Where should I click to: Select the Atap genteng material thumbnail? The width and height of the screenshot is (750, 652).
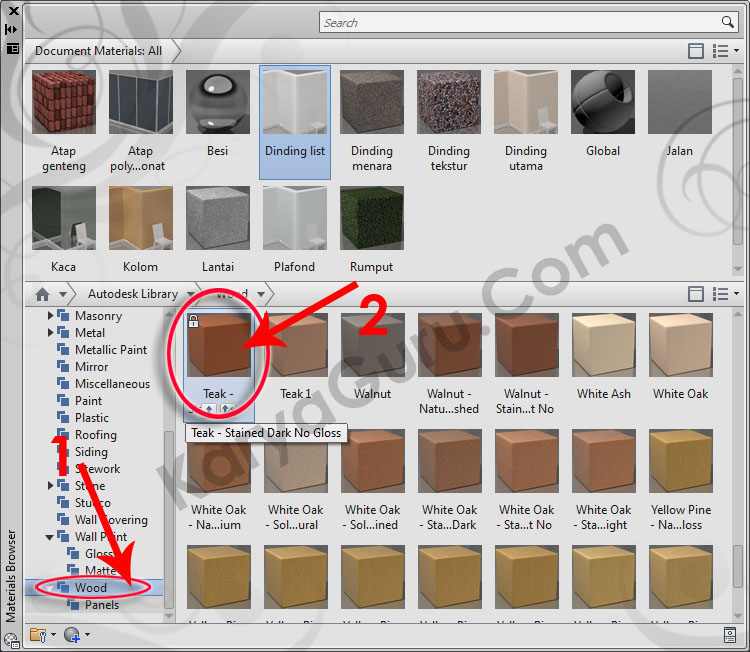coord(64,121)
